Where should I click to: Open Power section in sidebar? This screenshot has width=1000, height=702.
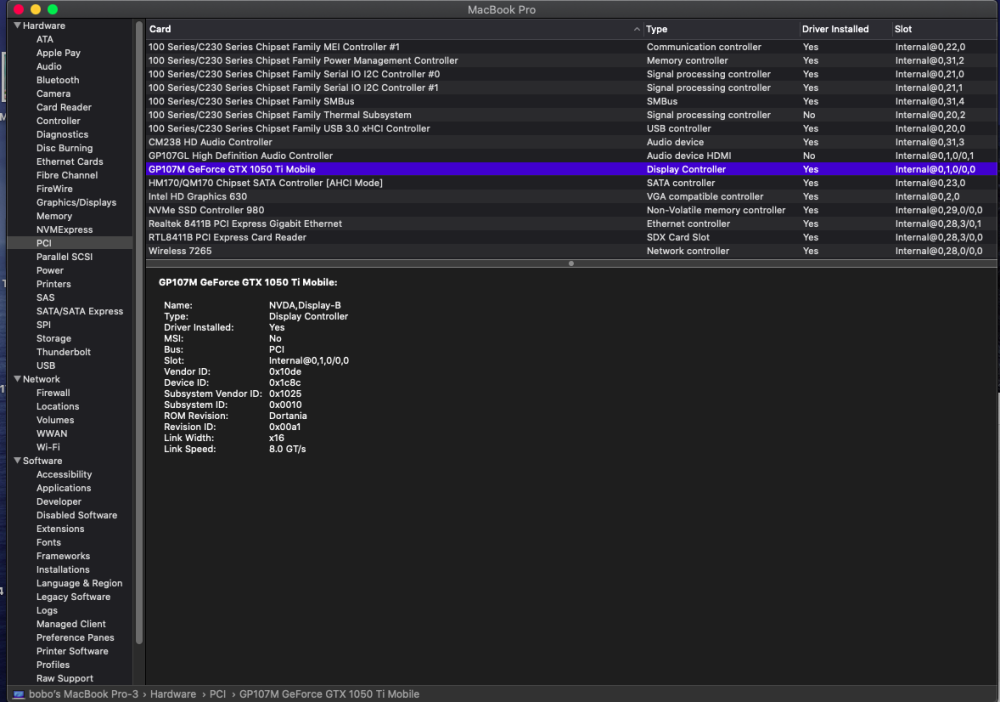pos(49,270)
